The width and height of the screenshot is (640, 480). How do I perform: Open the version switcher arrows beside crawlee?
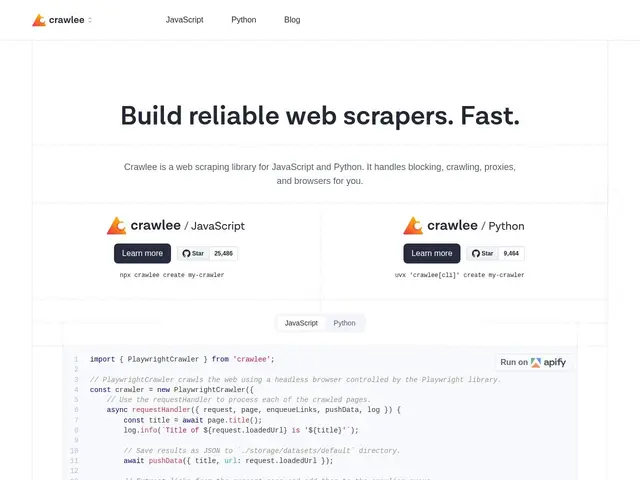coord(90,20)
